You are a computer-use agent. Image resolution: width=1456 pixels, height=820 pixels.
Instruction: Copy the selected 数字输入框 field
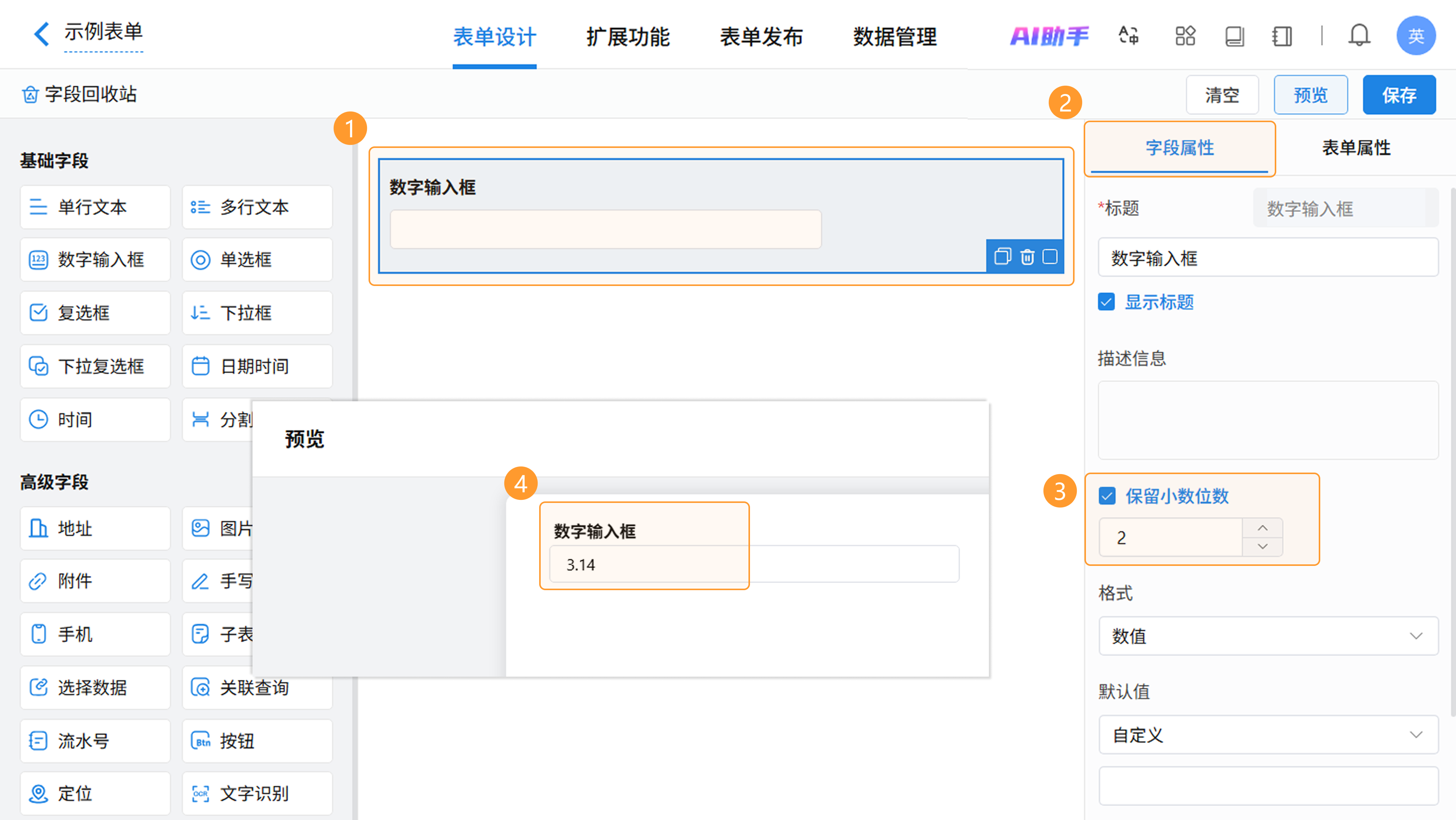[x=1002, y=257]
